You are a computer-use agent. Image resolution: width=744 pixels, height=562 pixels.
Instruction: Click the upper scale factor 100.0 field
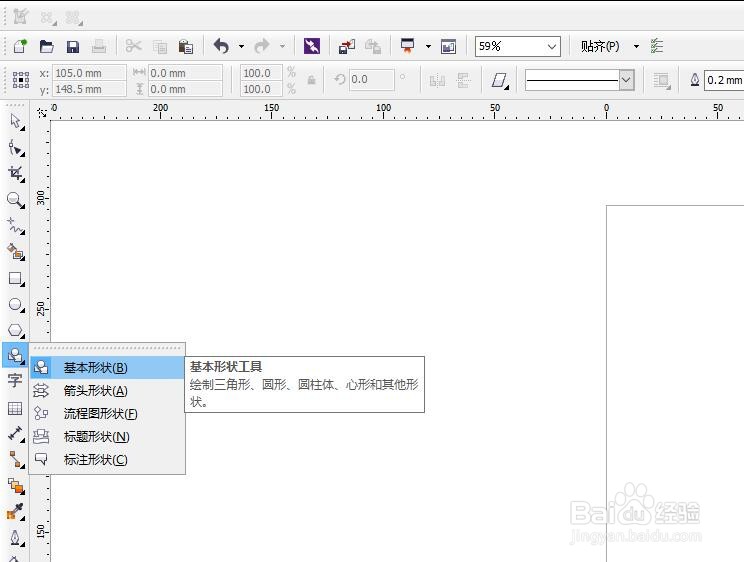coord(261,73)
